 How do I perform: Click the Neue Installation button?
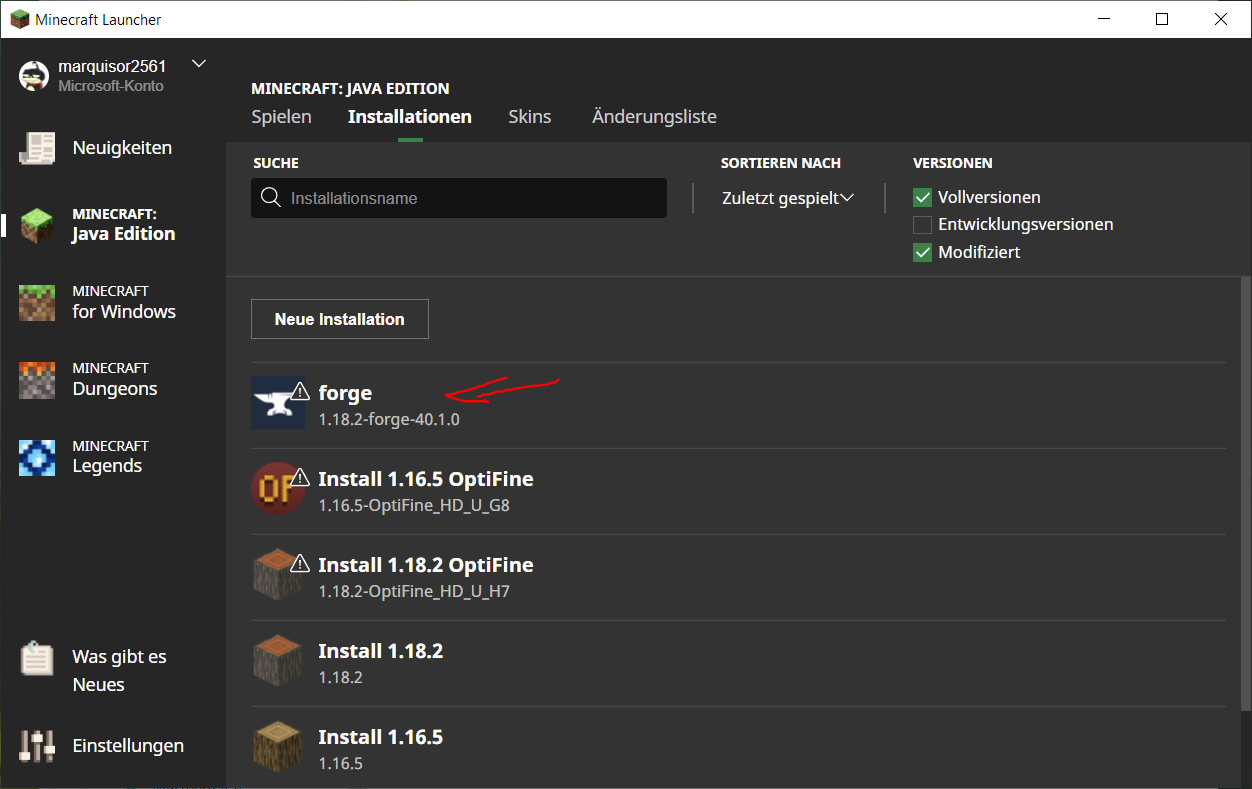(340, 319)
